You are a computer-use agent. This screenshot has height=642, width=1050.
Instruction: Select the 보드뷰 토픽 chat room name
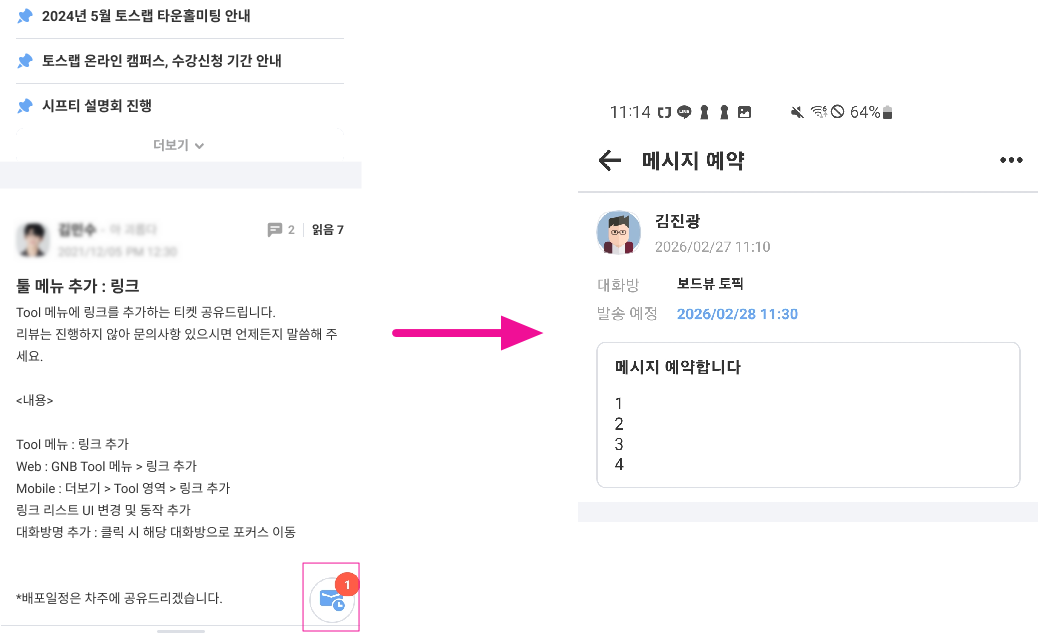tap(710, 284)
